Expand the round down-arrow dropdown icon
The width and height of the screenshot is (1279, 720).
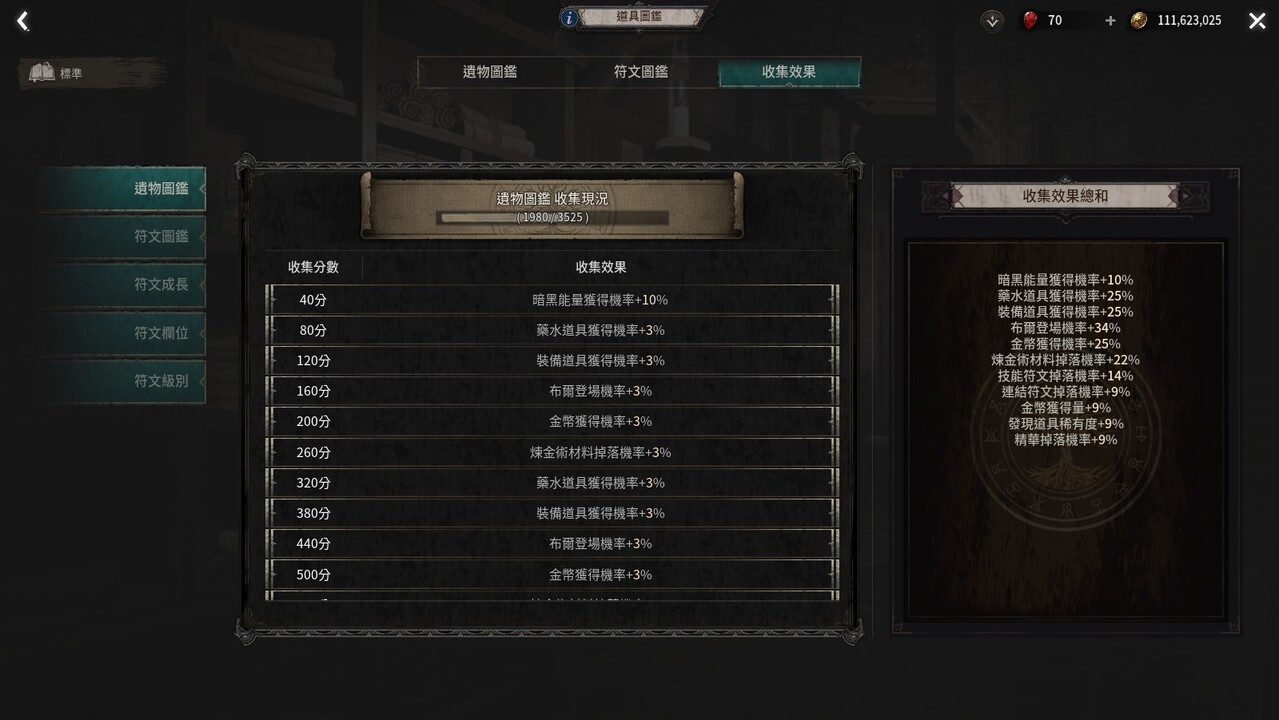pyautogui.click(x=992, y=20)
